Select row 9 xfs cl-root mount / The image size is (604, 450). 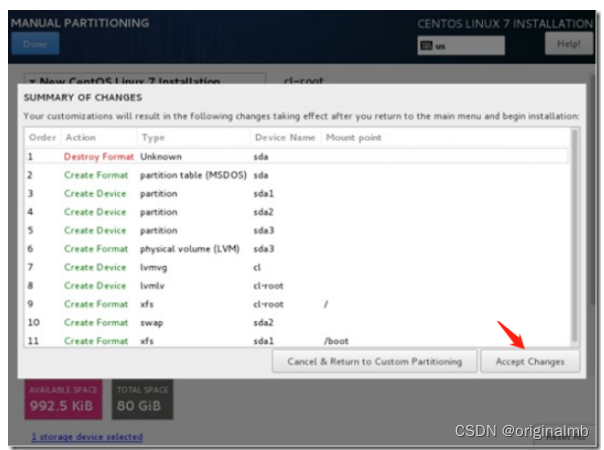click(x=297, y=304)
